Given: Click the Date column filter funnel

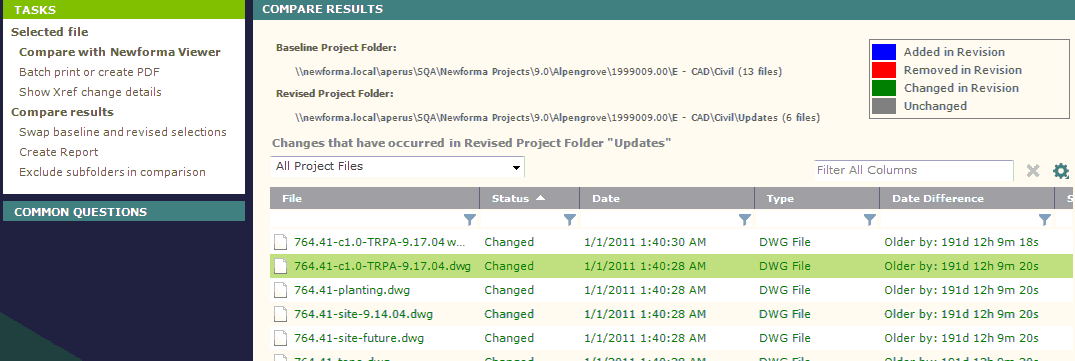Looking at the screenshot, I should 745,220.
